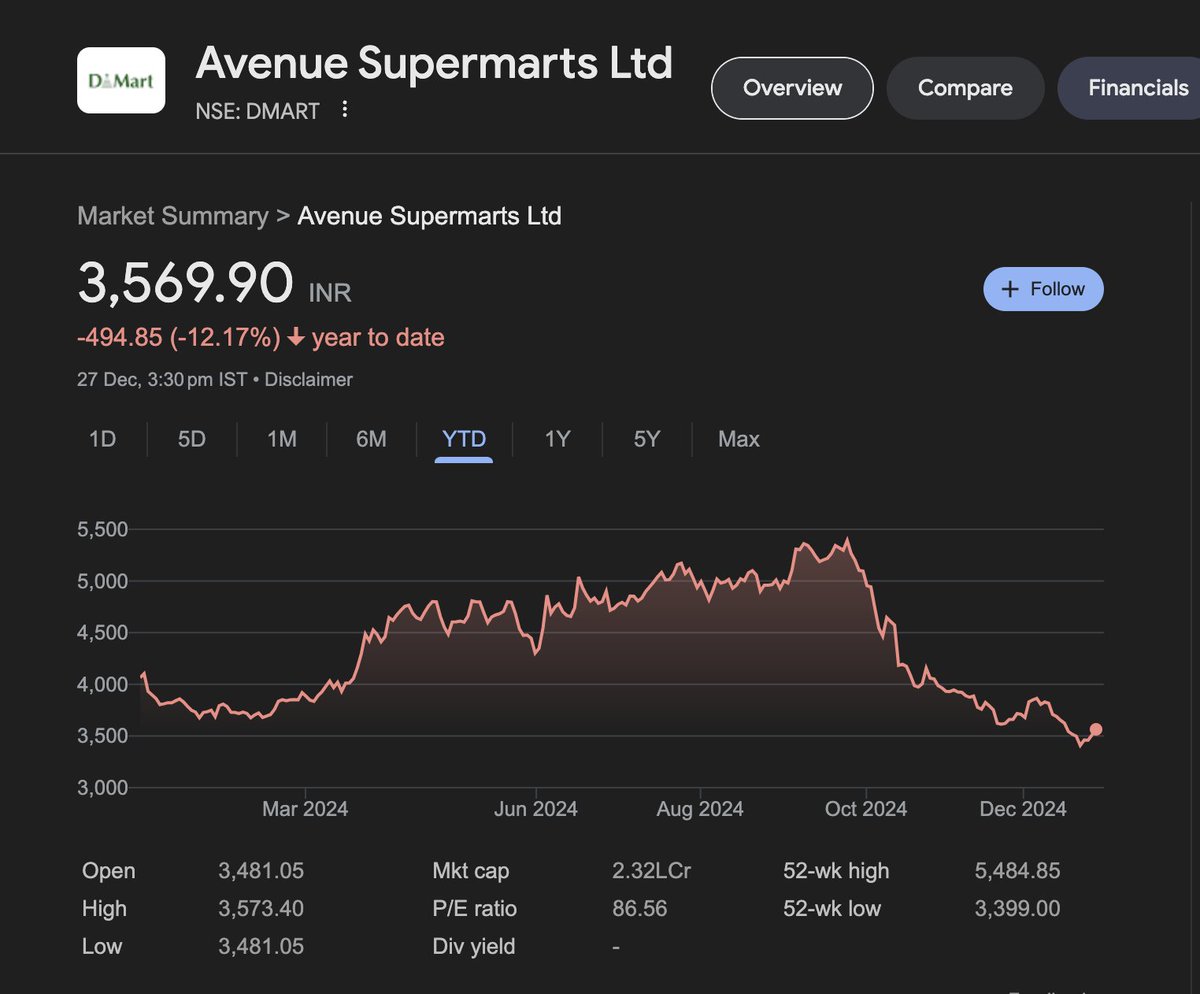Switch chart to 6M range
The height and width of the screenshot is (994, 1200).
click(x=371, y=439)
